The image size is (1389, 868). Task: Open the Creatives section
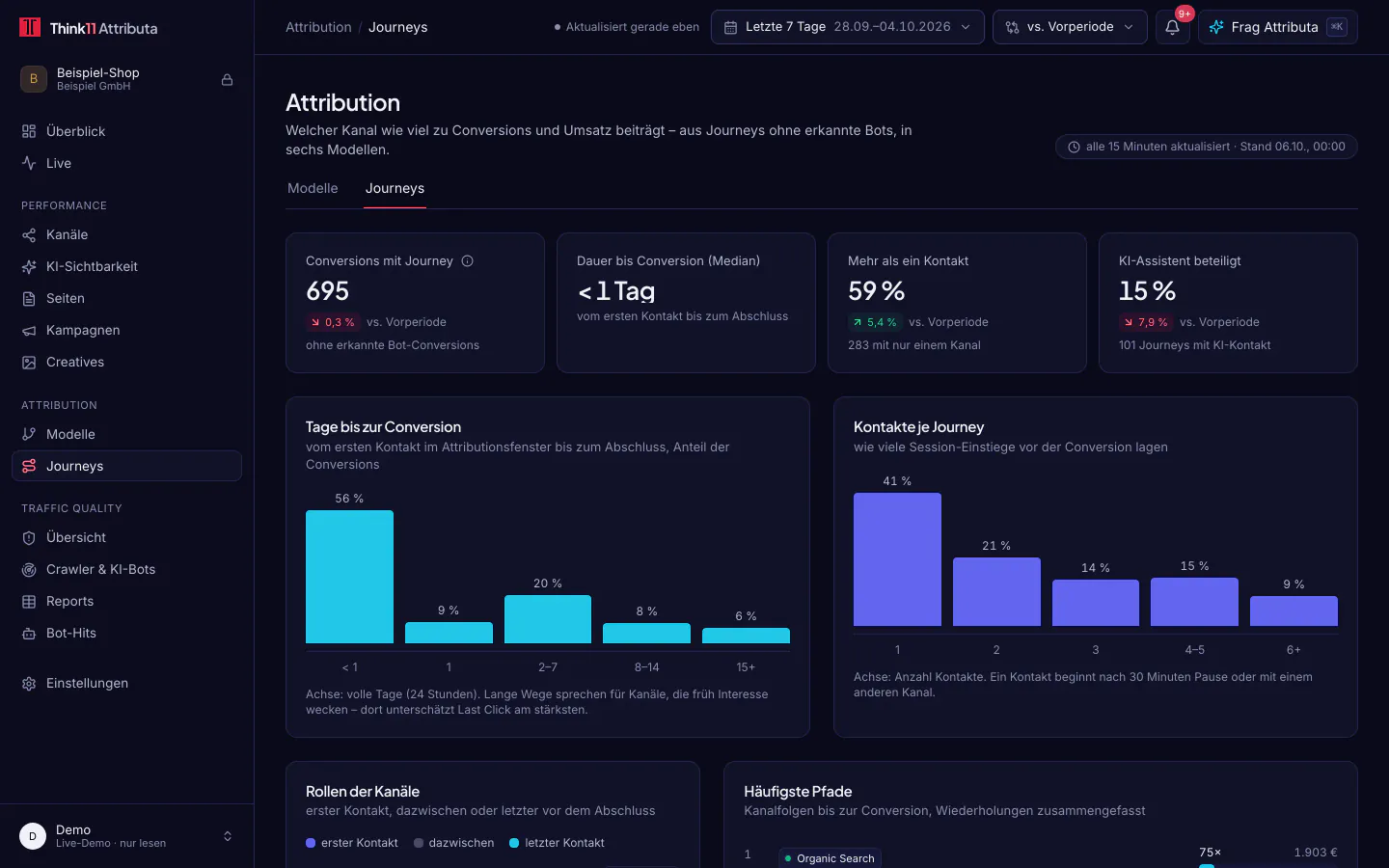pyautogui.click(x=126, y=362)
